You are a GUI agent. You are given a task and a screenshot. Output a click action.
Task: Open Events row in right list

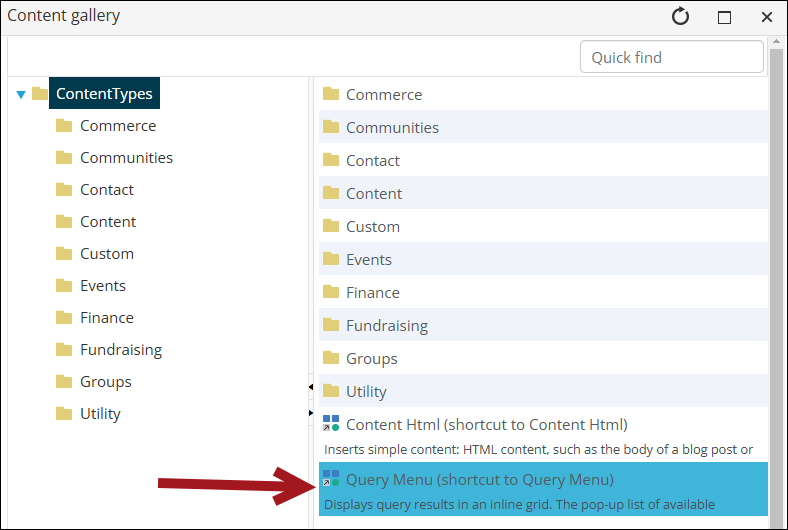(543, 259)
